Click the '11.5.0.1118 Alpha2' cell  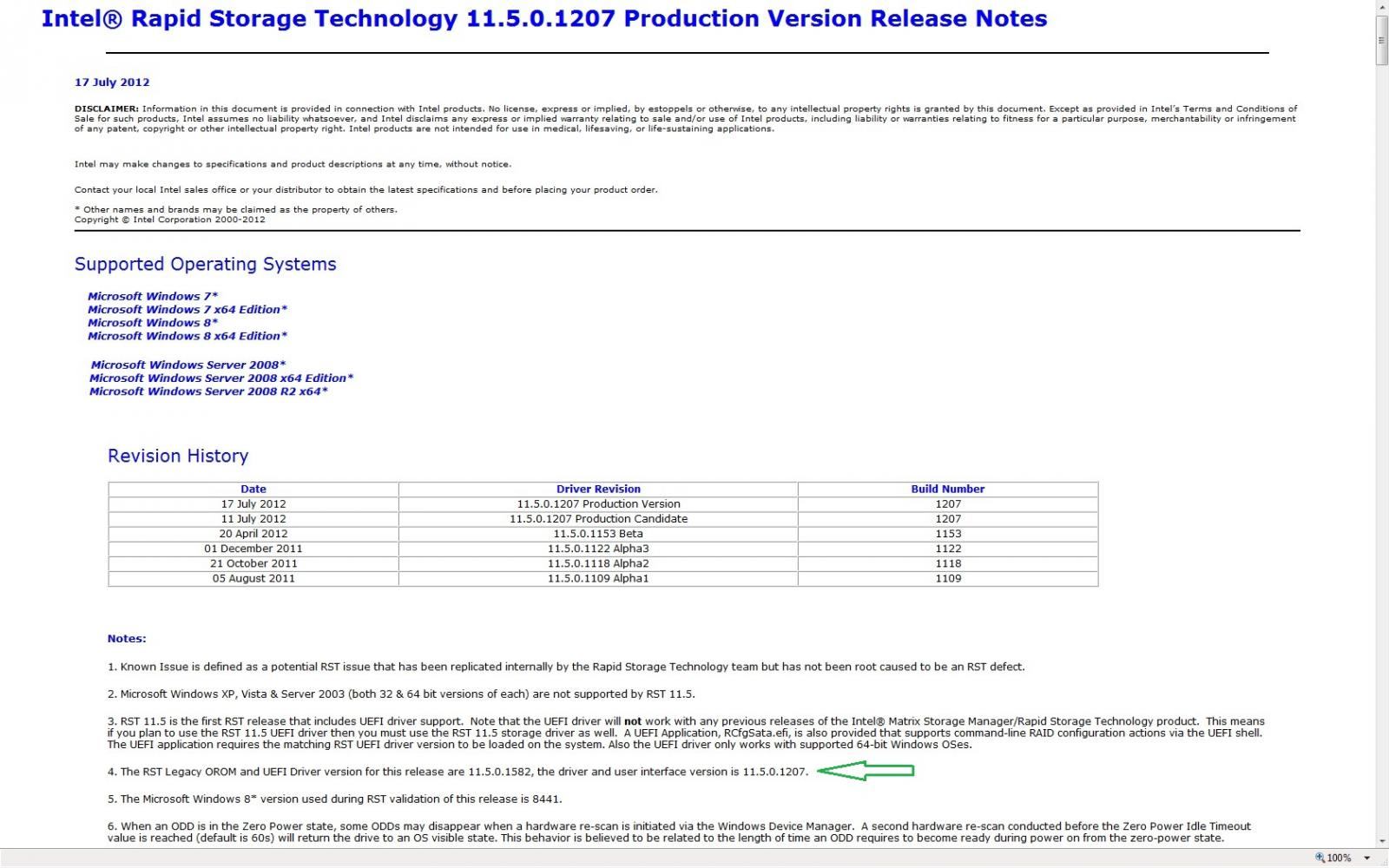598,563
